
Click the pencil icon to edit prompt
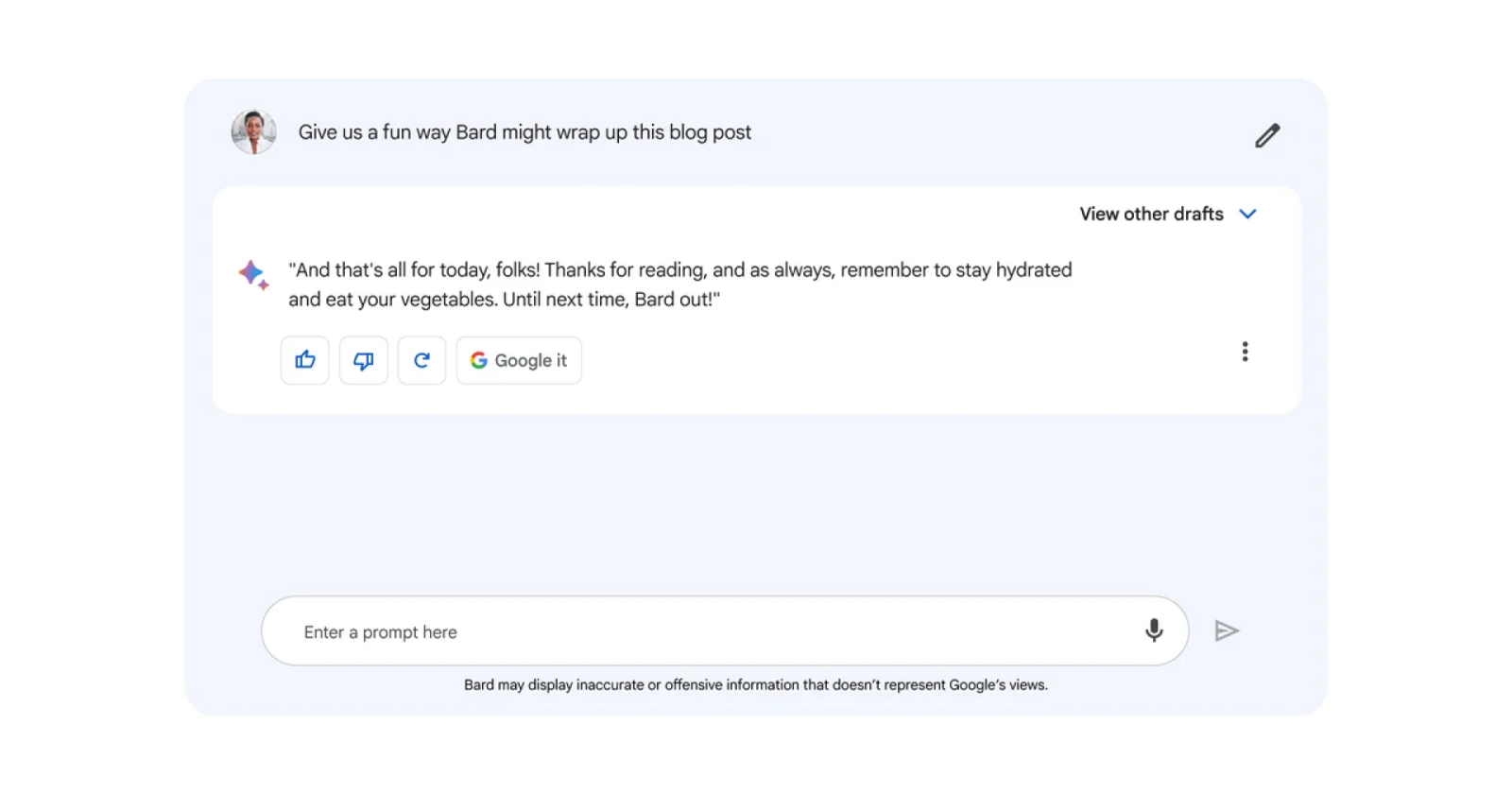[1267, 135]
